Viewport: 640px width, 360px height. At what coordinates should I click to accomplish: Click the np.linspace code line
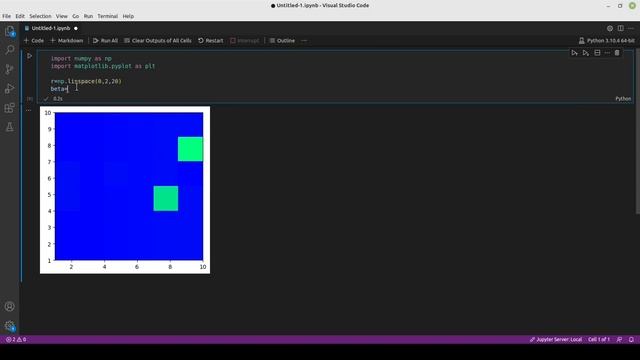pyautogui.click(x=86, y=81)
